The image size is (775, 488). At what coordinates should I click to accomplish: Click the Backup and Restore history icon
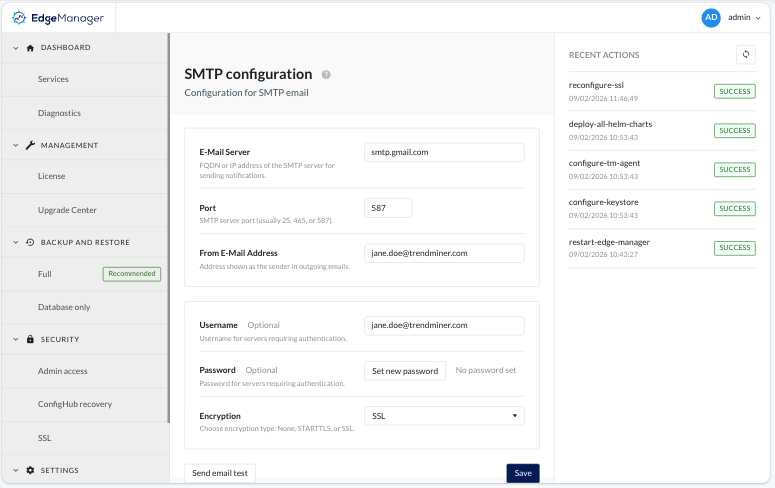(x=30, y=242)
